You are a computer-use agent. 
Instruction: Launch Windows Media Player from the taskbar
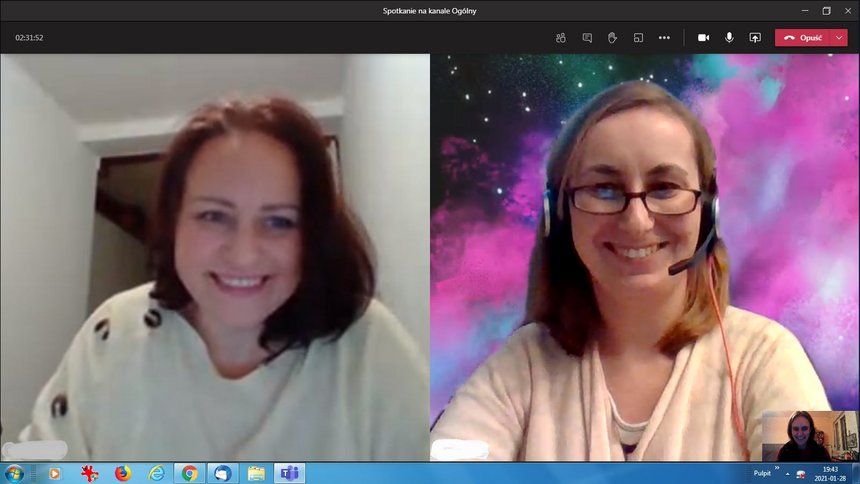[x=54, y=473]
